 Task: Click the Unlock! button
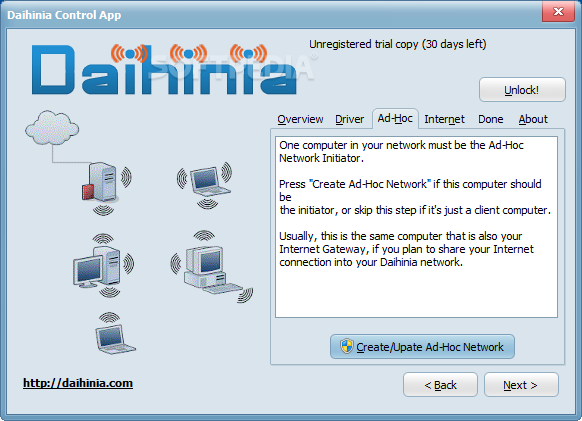(x=522, y=90)
